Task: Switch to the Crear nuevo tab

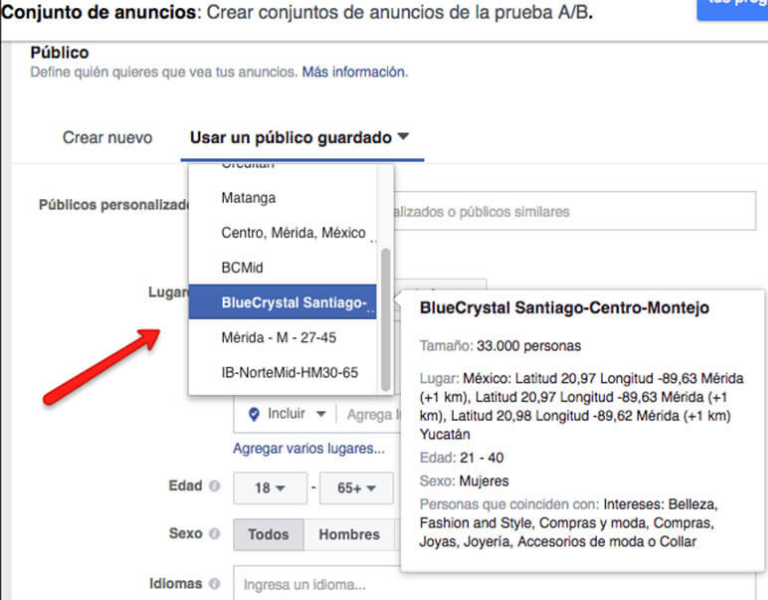Action: pyautogui.click(x=107, y=138)
